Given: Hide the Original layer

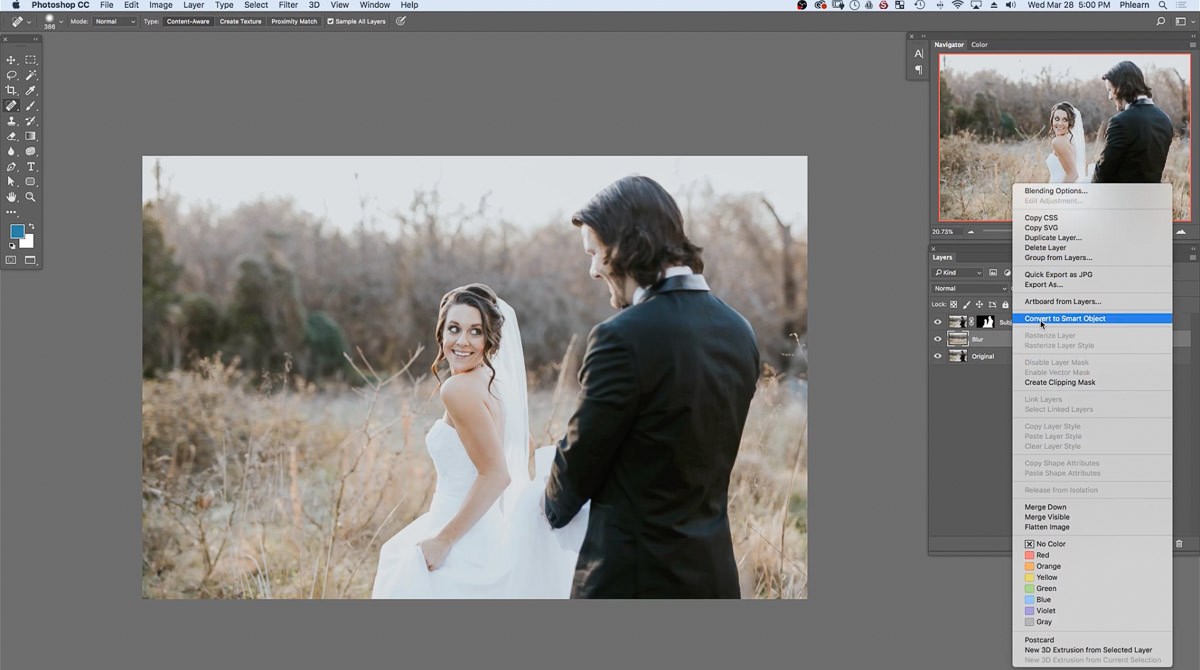Looking at the screenshot, I should [938, 356].
